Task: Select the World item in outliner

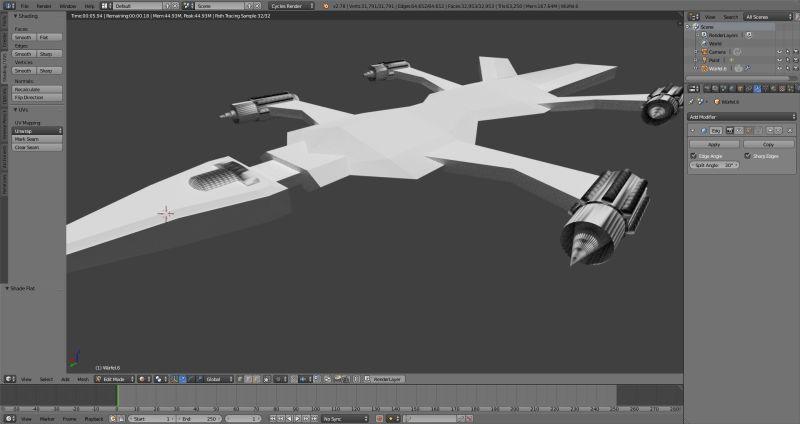Action: click(715, 43)
